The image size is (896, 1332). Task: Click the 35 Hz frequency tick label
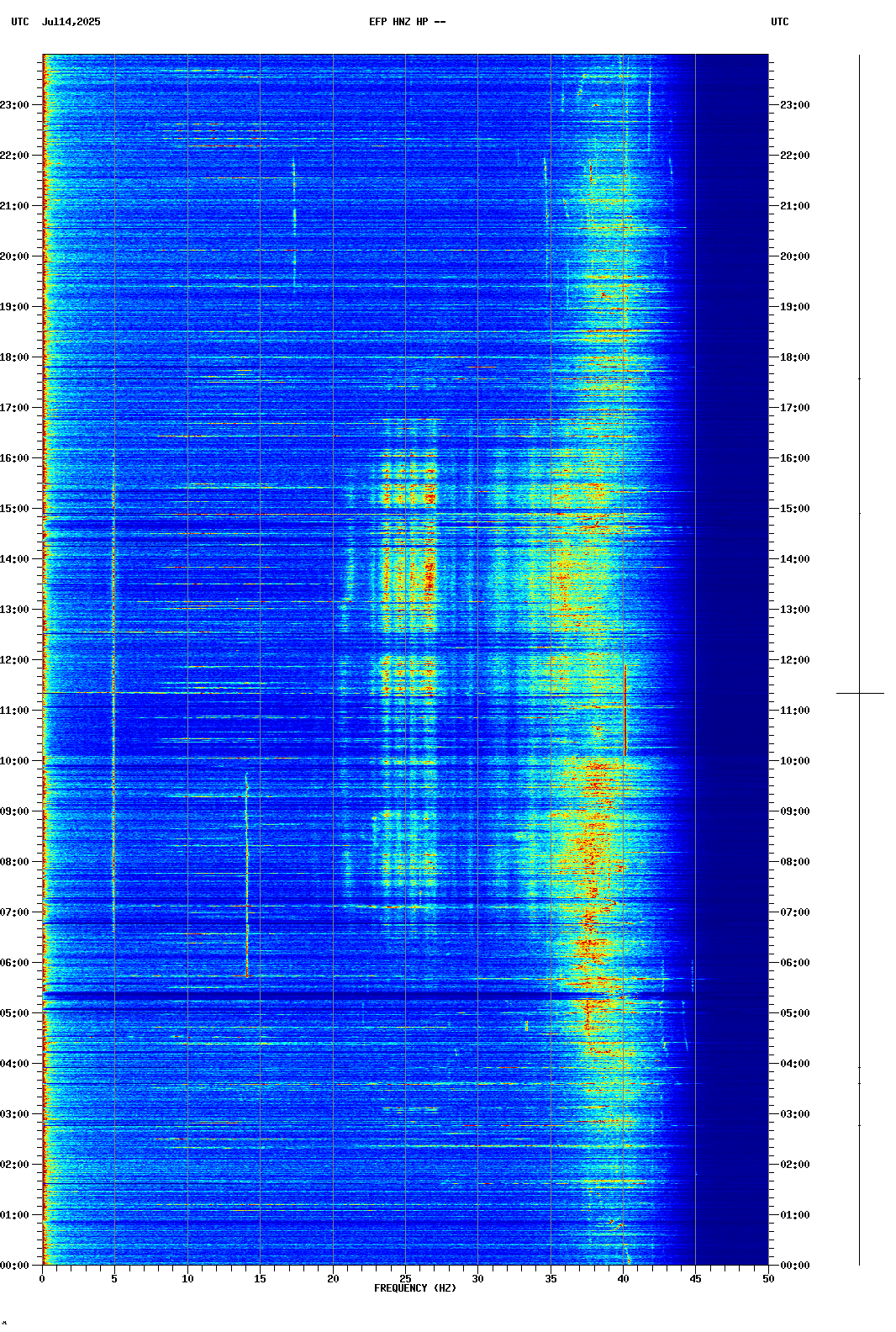point(551,1279)
